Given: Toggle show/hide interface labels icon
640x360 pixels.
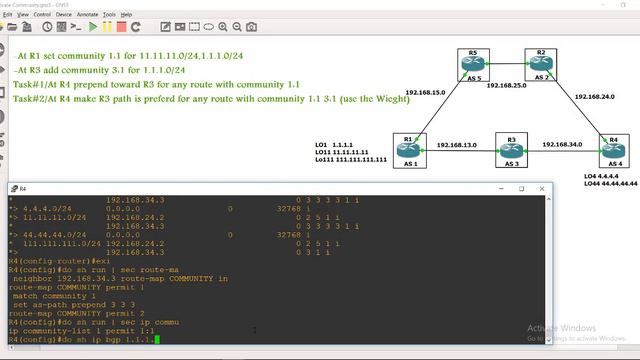Looking at the screenshot, I should pyautogui.click(x=62, y=27).
